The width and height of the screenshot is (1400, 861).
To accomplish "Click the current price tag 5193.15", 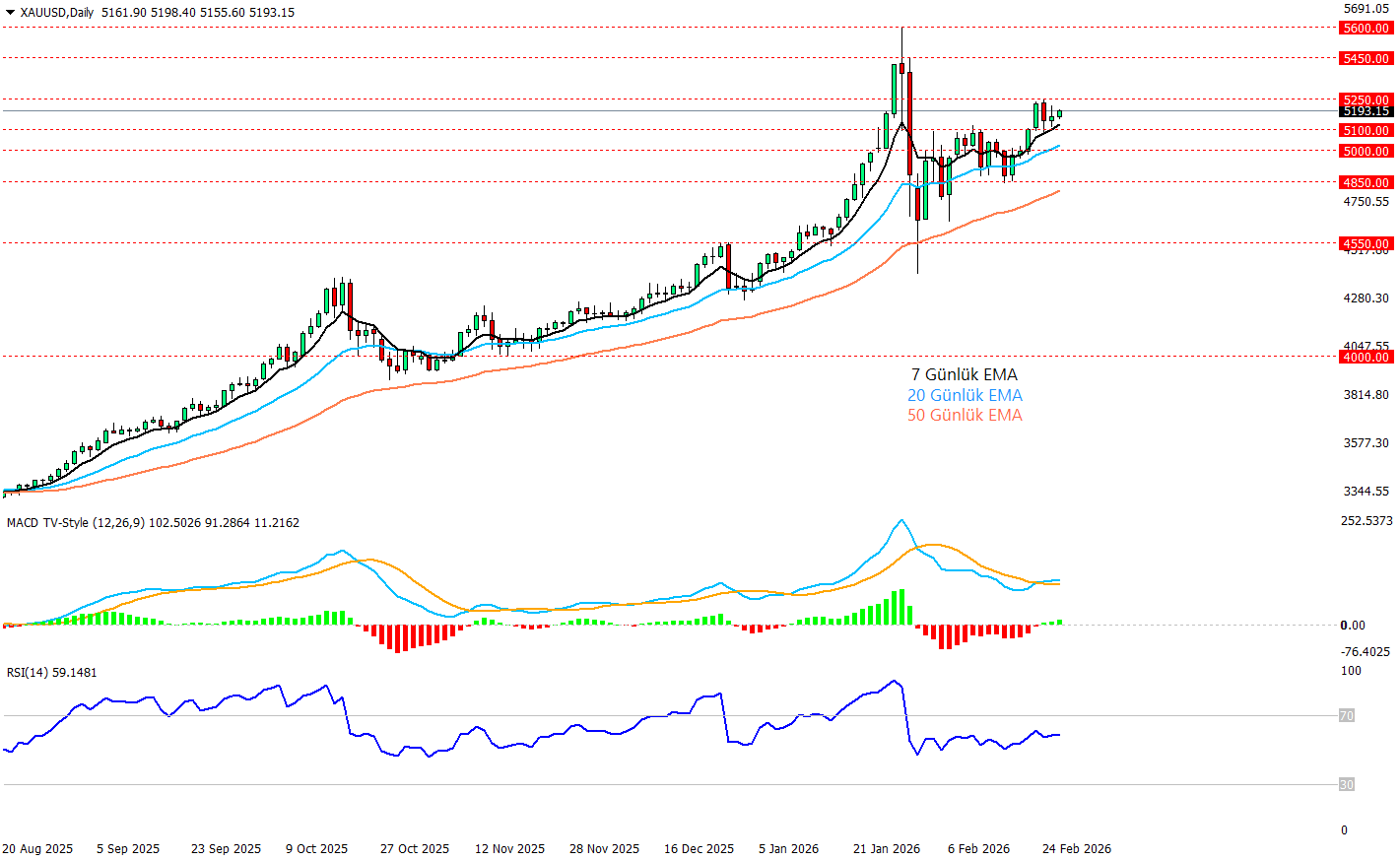I will [x=1366, y=111].
